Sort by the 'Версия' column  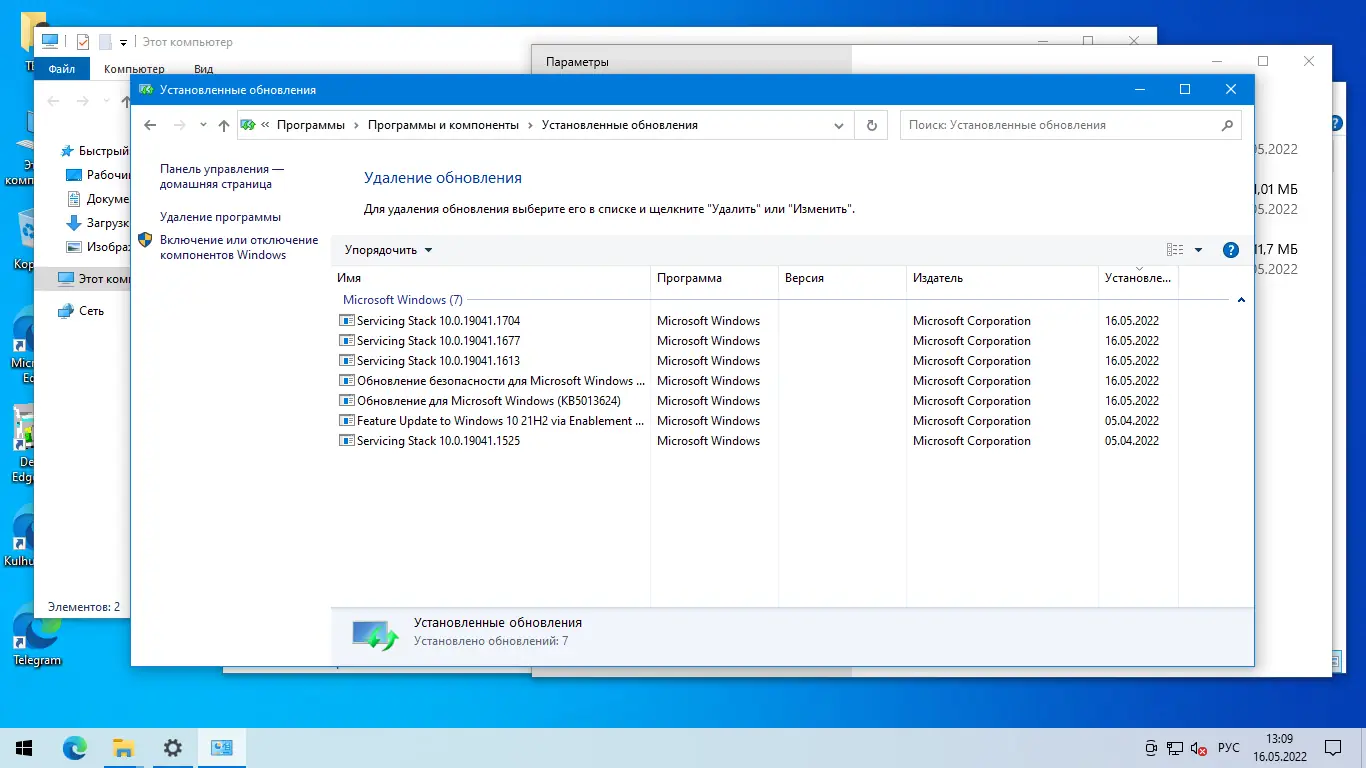point(842,278)
